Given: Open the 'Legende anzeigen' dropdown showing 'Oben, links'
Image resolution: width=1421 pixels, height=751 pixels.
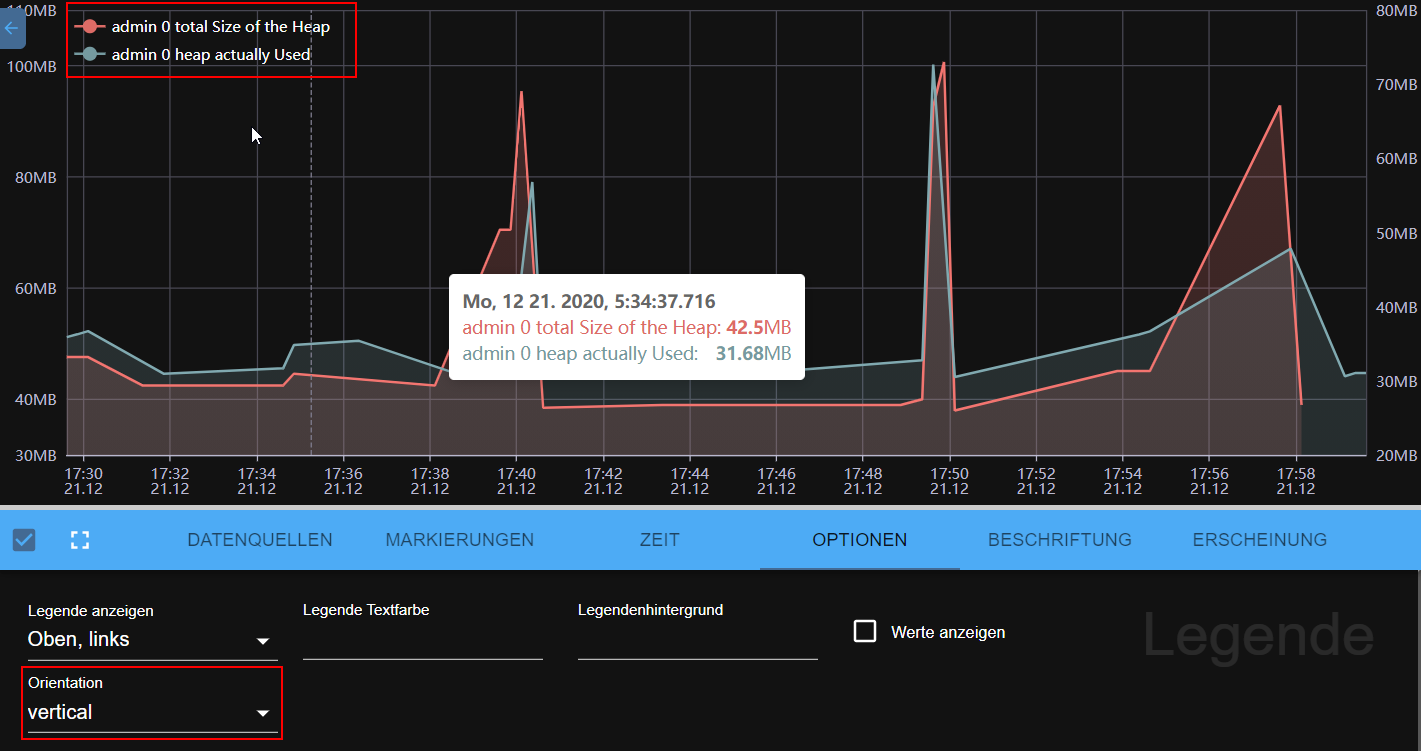Looking at the screenshot, I should [x=150, y=639].
